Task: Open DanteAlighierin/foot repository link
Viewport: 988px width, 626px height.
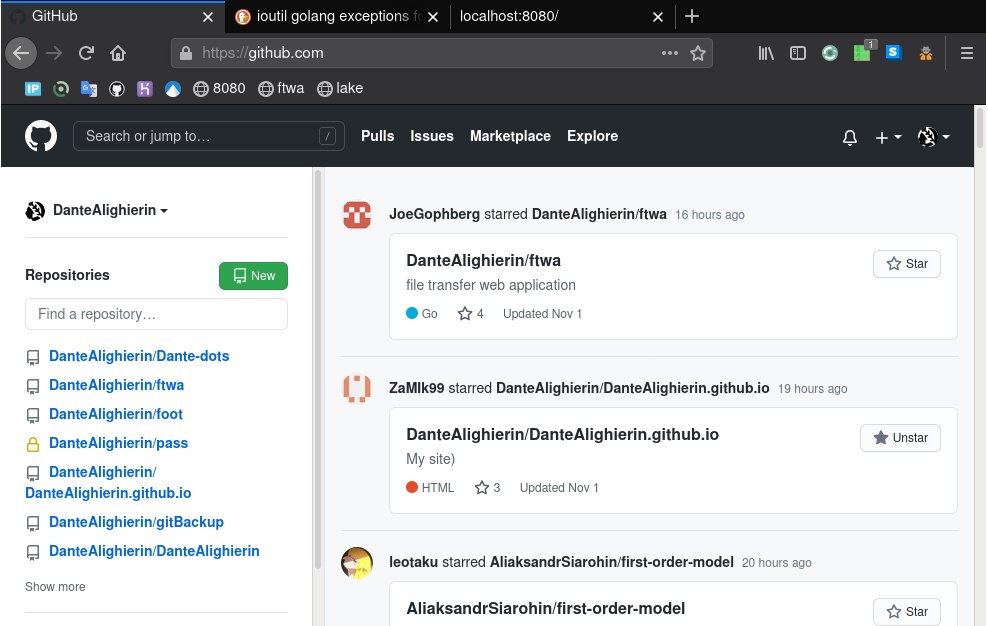Action: click(116, 414)
